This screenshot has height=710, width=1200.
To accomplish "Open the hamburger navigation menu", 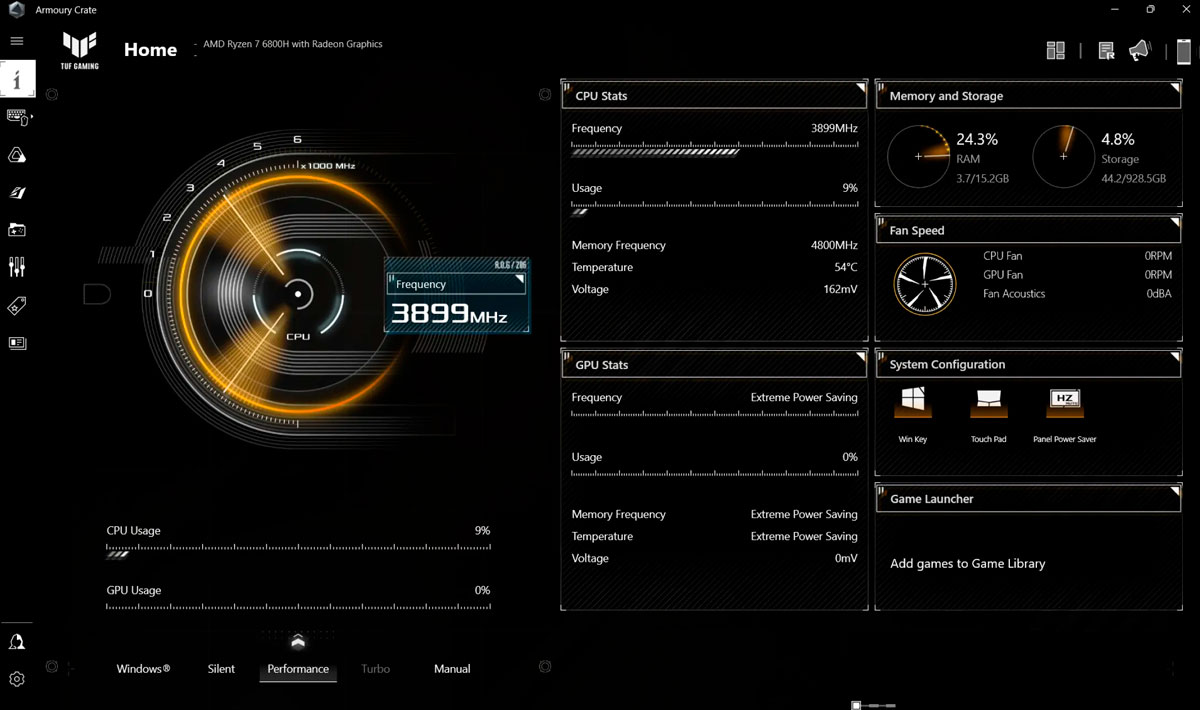I will coord(16,41).
